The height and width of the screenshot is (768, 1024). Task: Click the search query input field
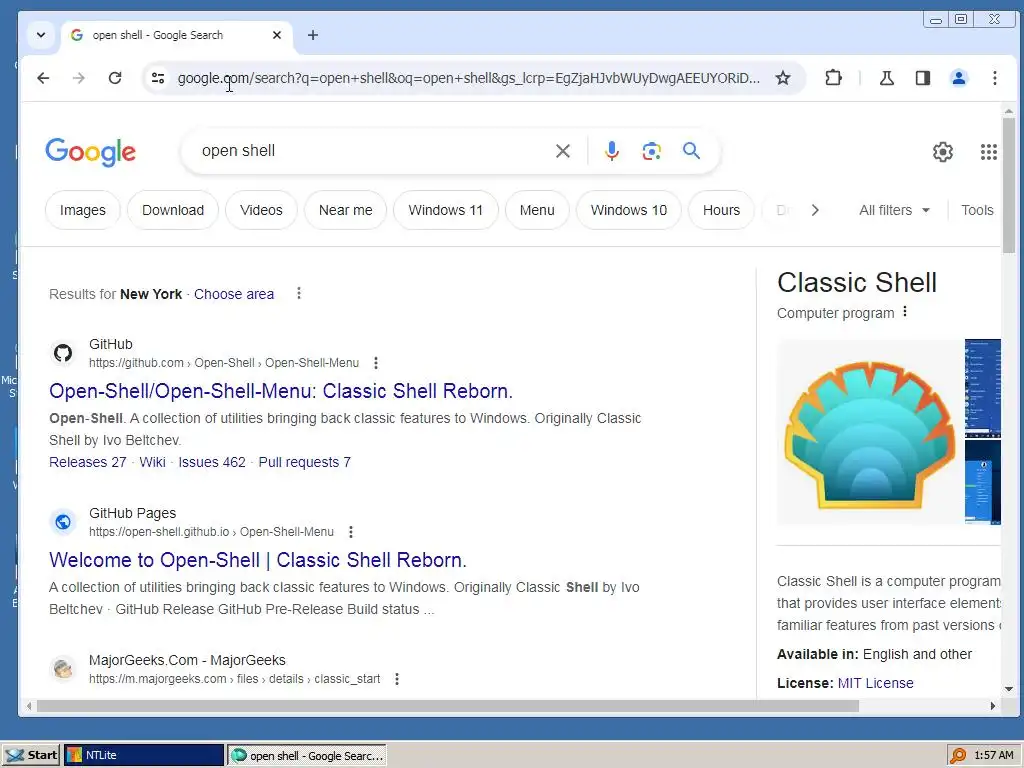pos(372,151)
